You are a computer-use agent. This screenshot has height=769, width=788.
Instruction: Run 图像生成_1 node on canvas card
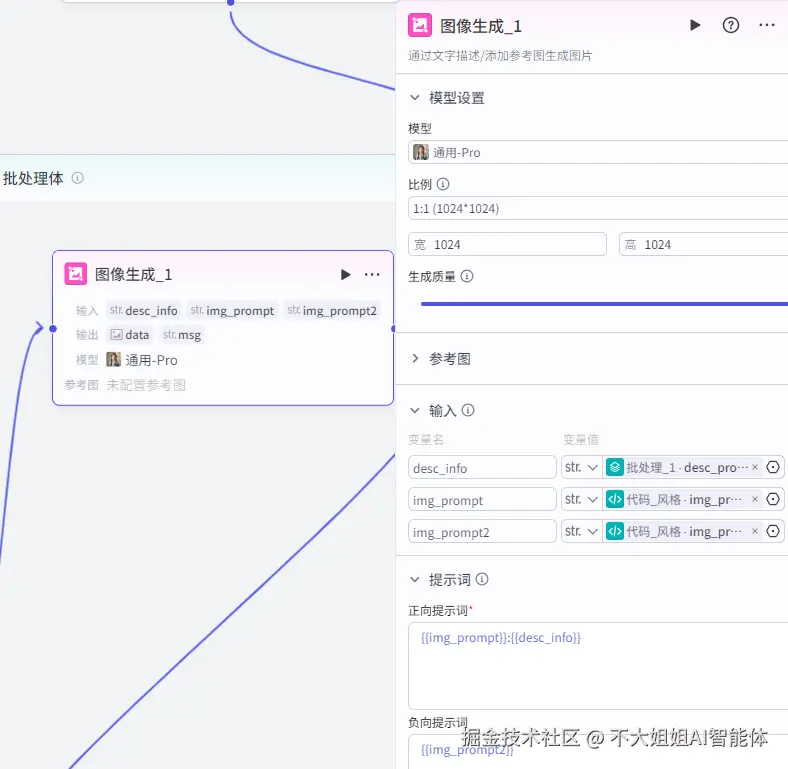click(x=345, y=274)
